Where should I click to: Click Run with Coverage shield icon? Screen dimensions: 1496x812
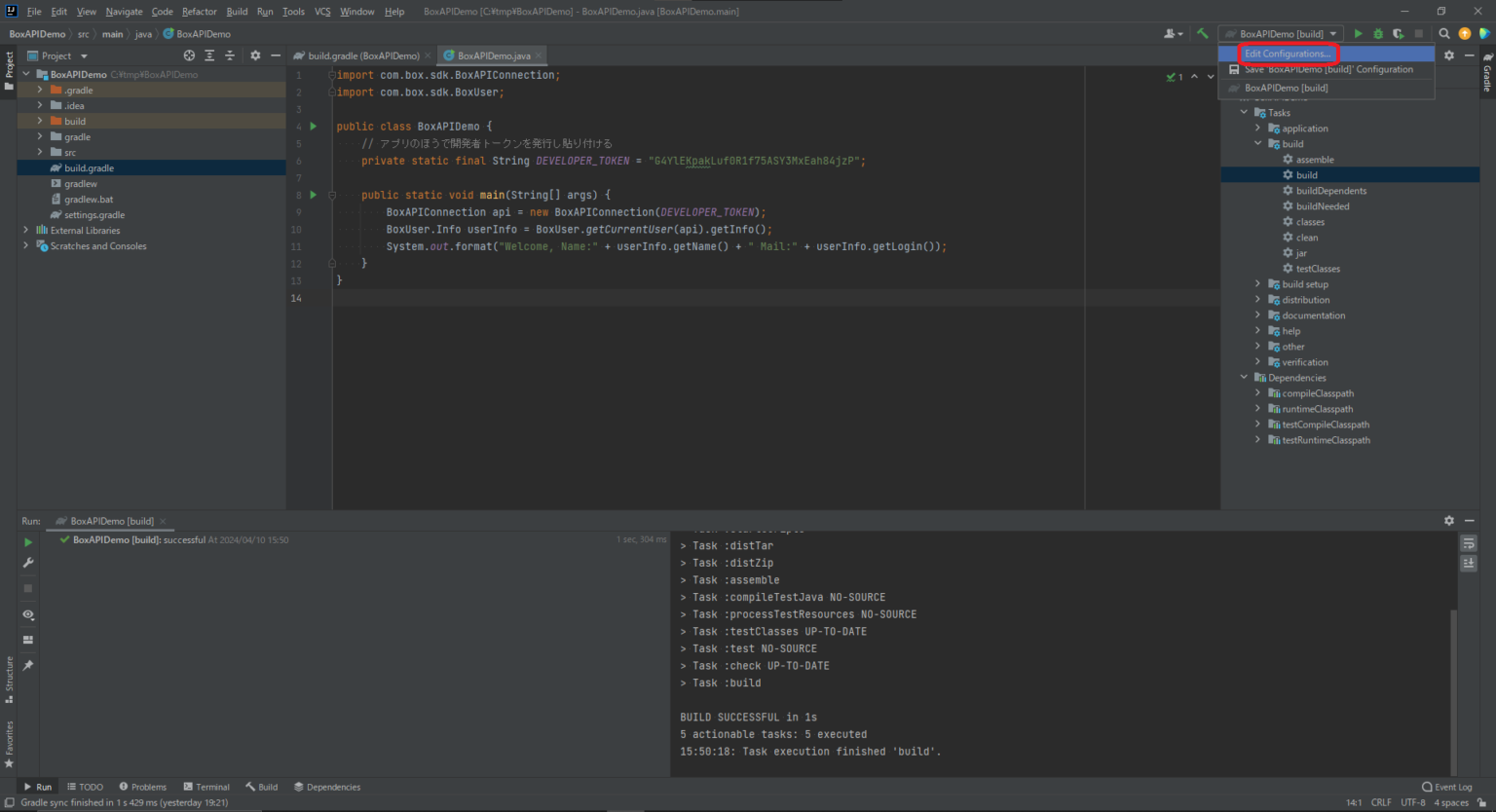point(1398,33)
